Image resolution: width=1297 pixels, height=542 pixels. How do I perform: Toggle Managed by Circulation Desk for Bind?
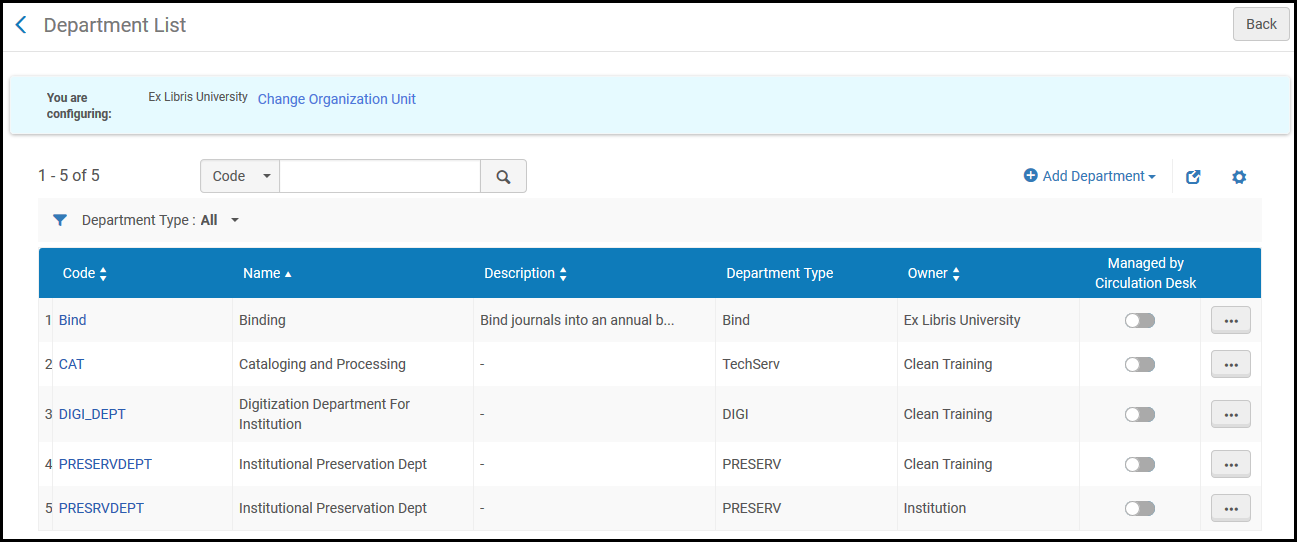click(1139, 320)
